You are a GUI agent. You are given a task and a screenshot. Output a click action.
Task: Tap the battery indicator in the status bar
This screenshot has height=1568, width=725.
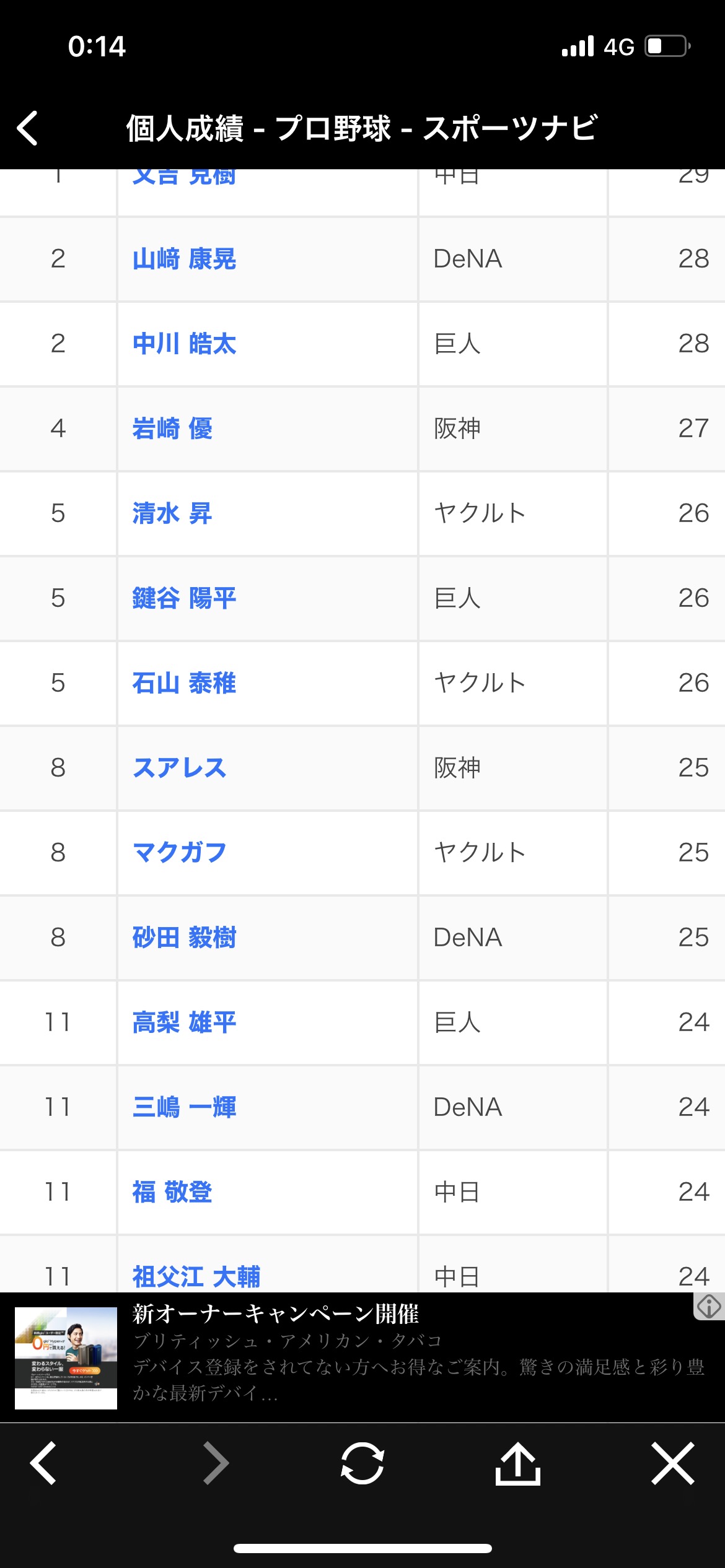click(668, 46)
